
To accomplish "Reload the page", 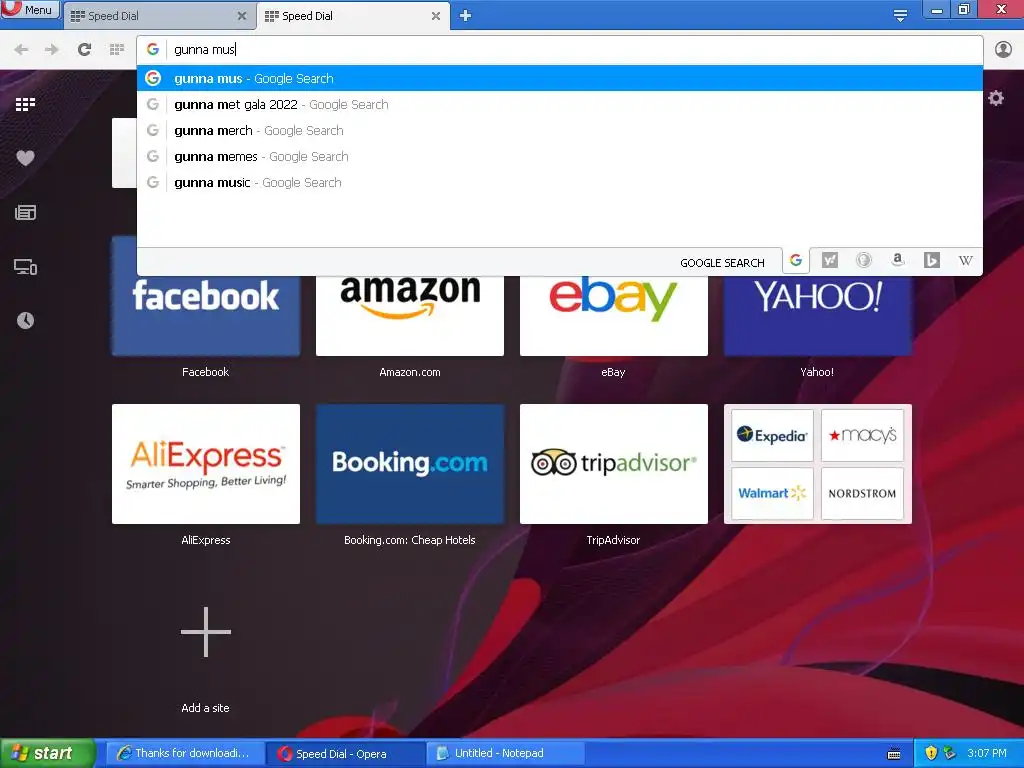I will (x=84, y=49).
